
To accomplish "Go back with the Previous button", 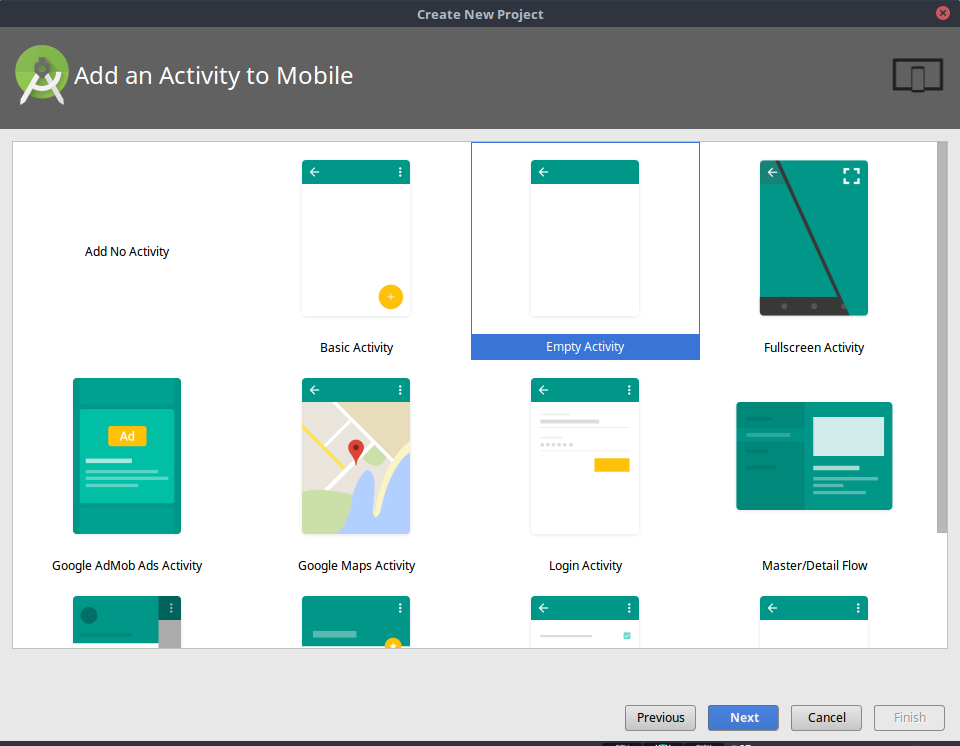I will [x=660, y=717].
